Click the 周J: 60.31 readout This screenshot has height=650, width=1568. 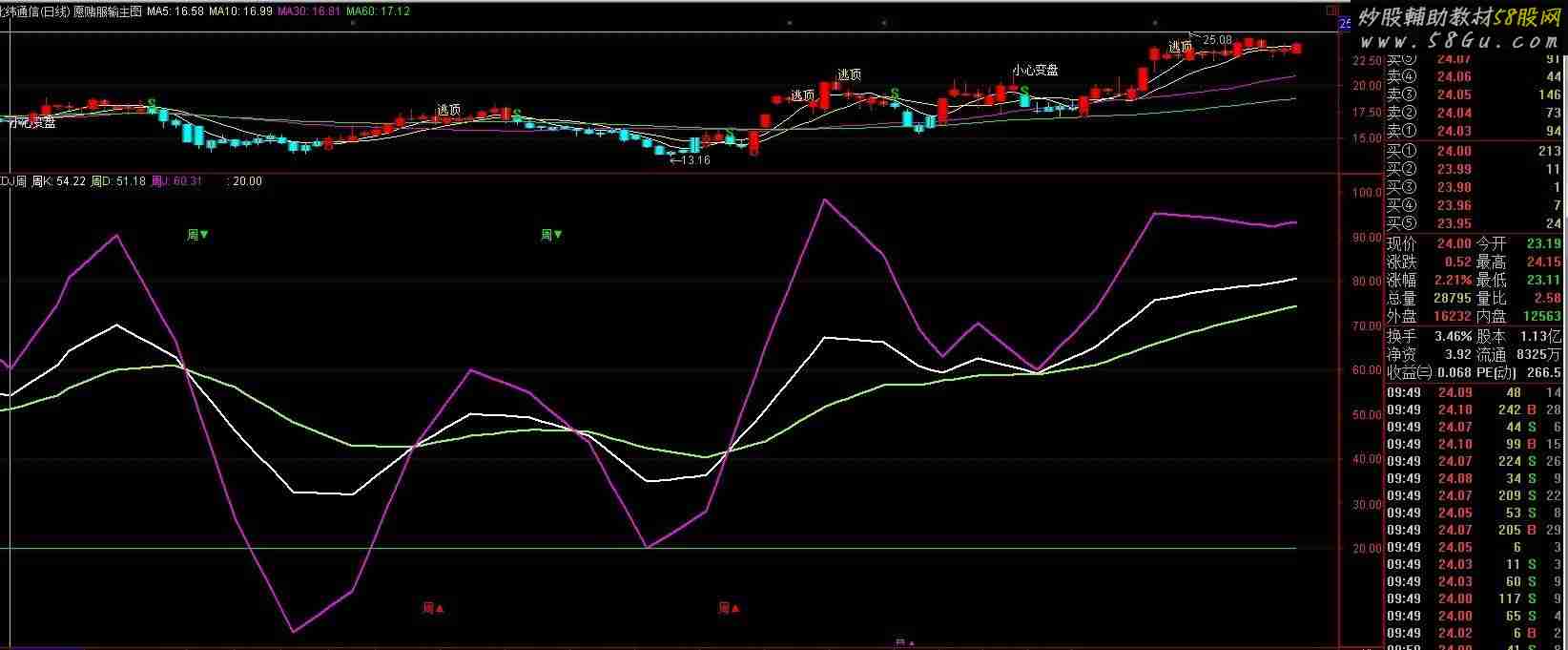coord(176,180)
